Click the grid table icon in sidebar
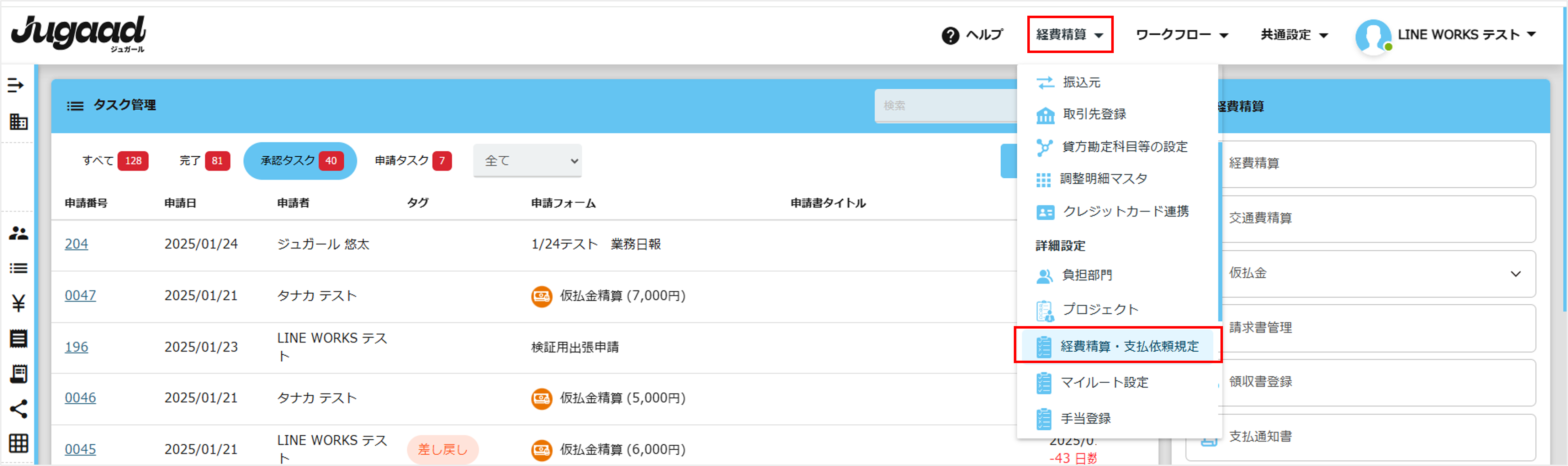This screenshot has width=1568, height=466. pos(18,444)
